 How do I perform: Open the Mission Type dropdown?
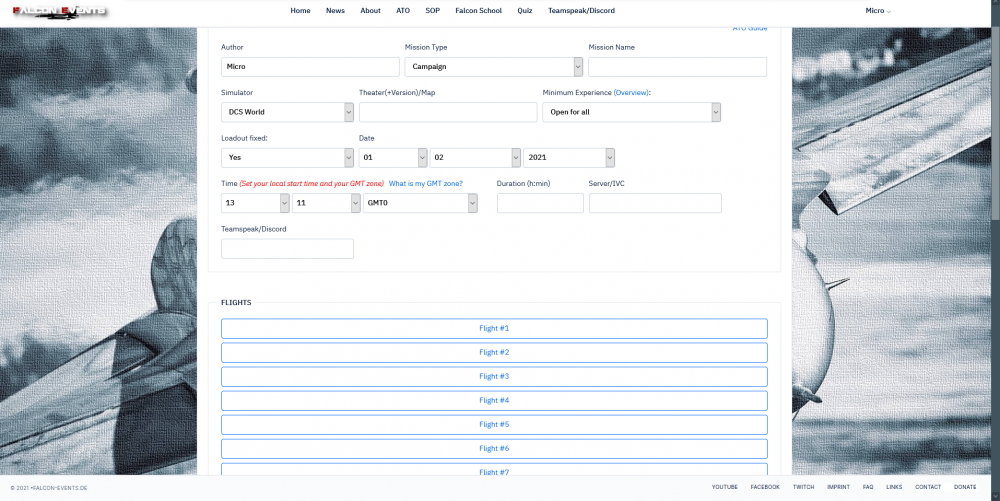coord(494,67)
